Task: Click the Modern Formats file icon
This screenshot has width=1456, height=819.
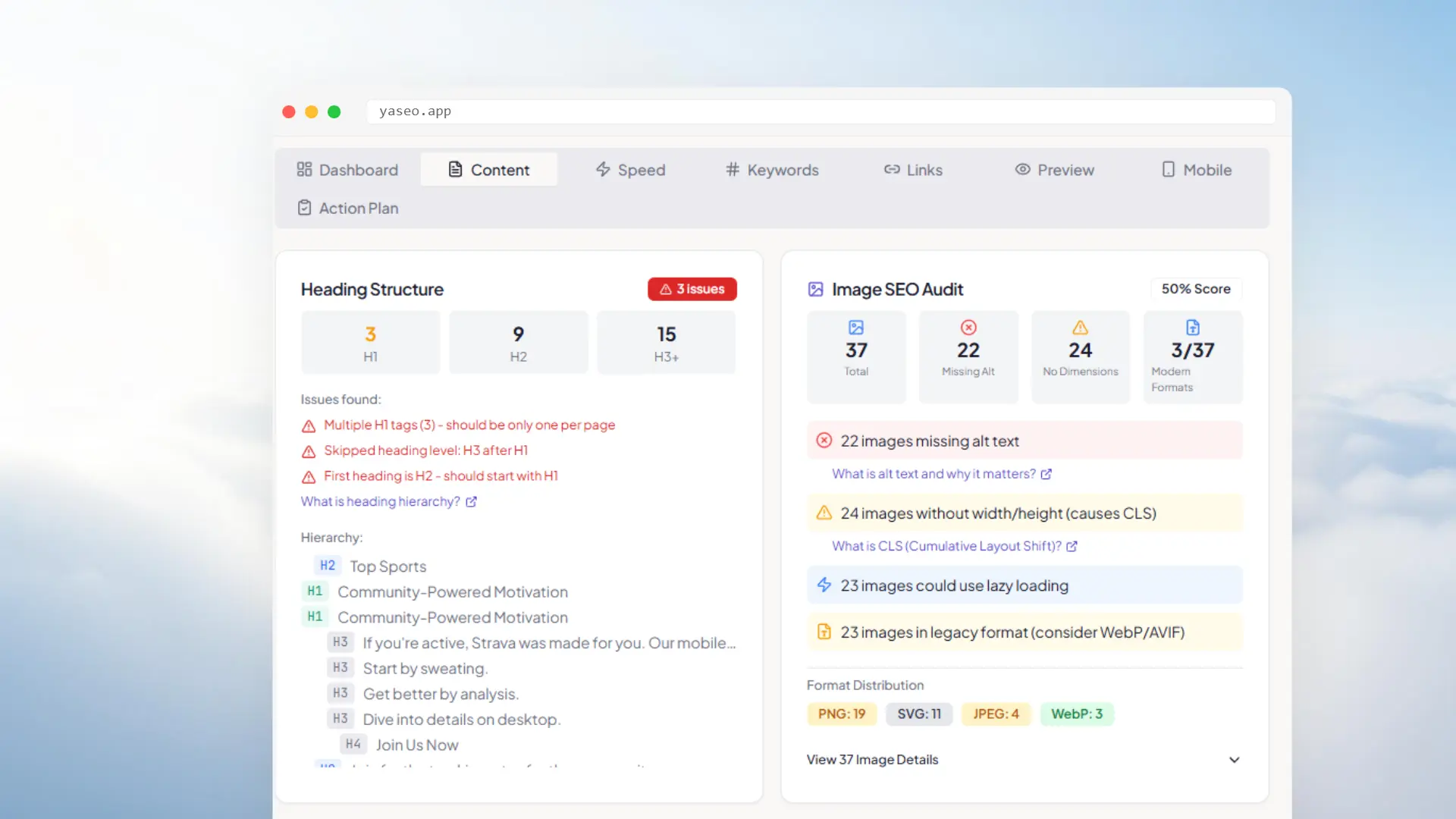Action: coord(1192,328)
